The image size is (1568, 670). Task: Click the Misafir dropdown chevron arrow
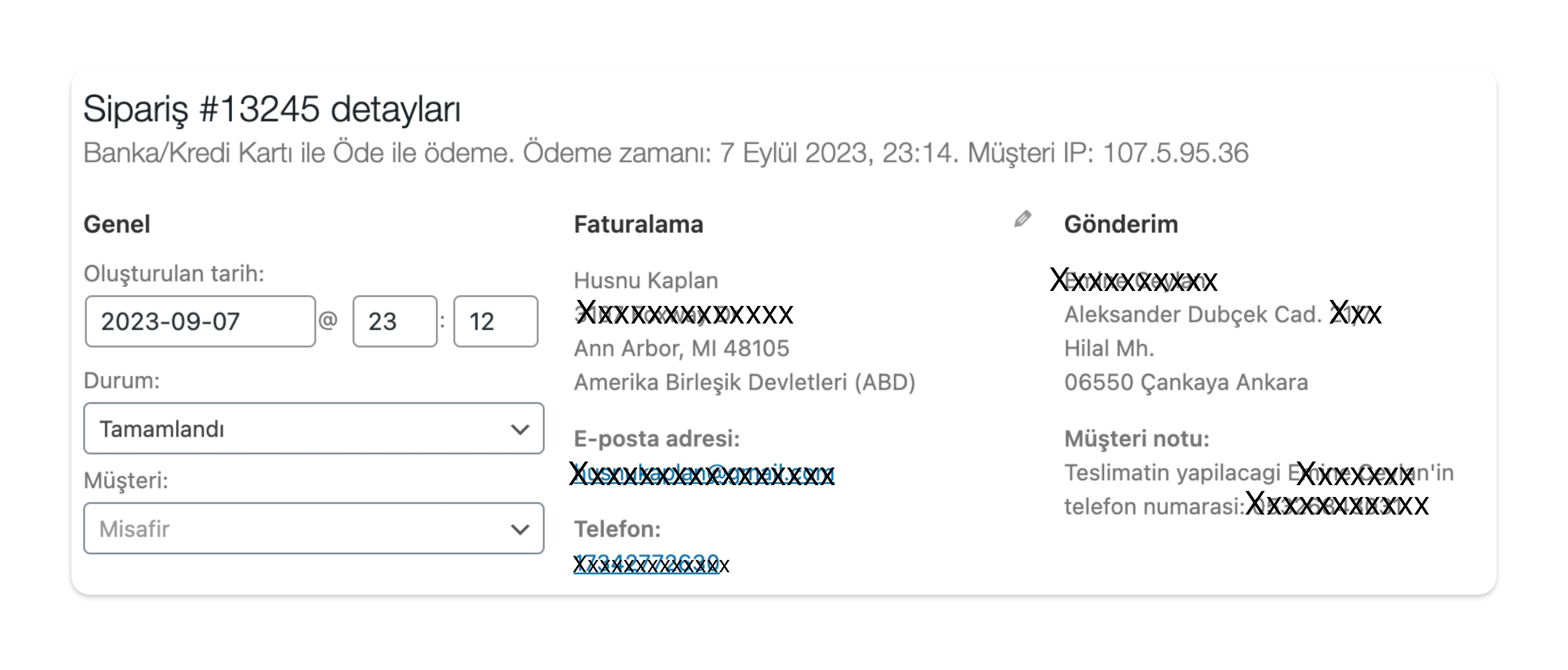(x=520, y=530)
